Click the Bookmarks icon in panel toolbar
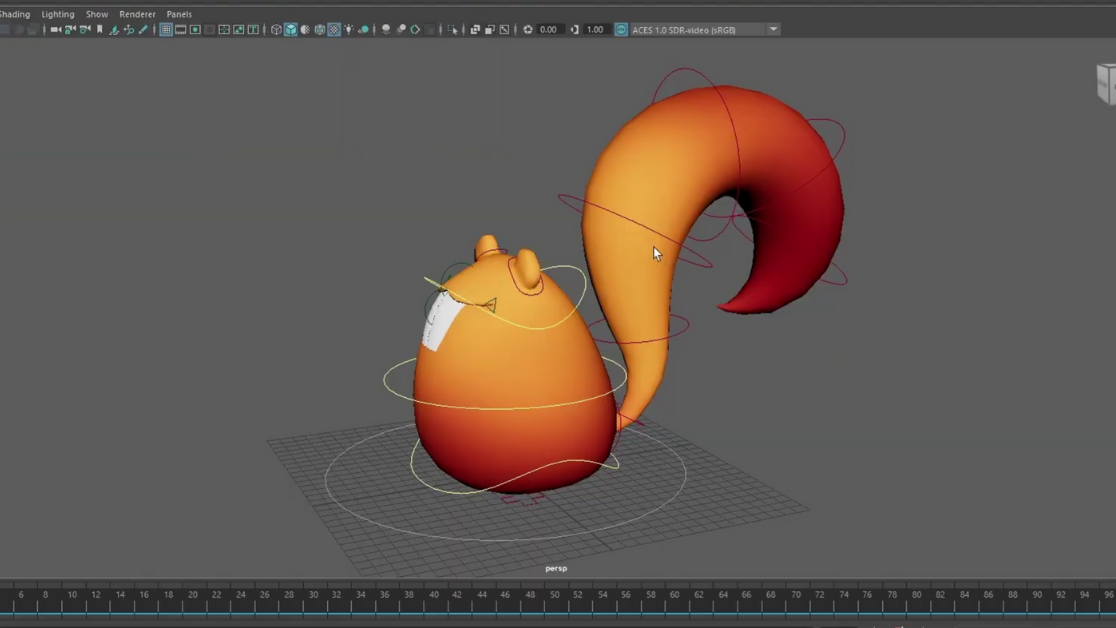This screenshot has width=1116, height=628. point(99,30)
